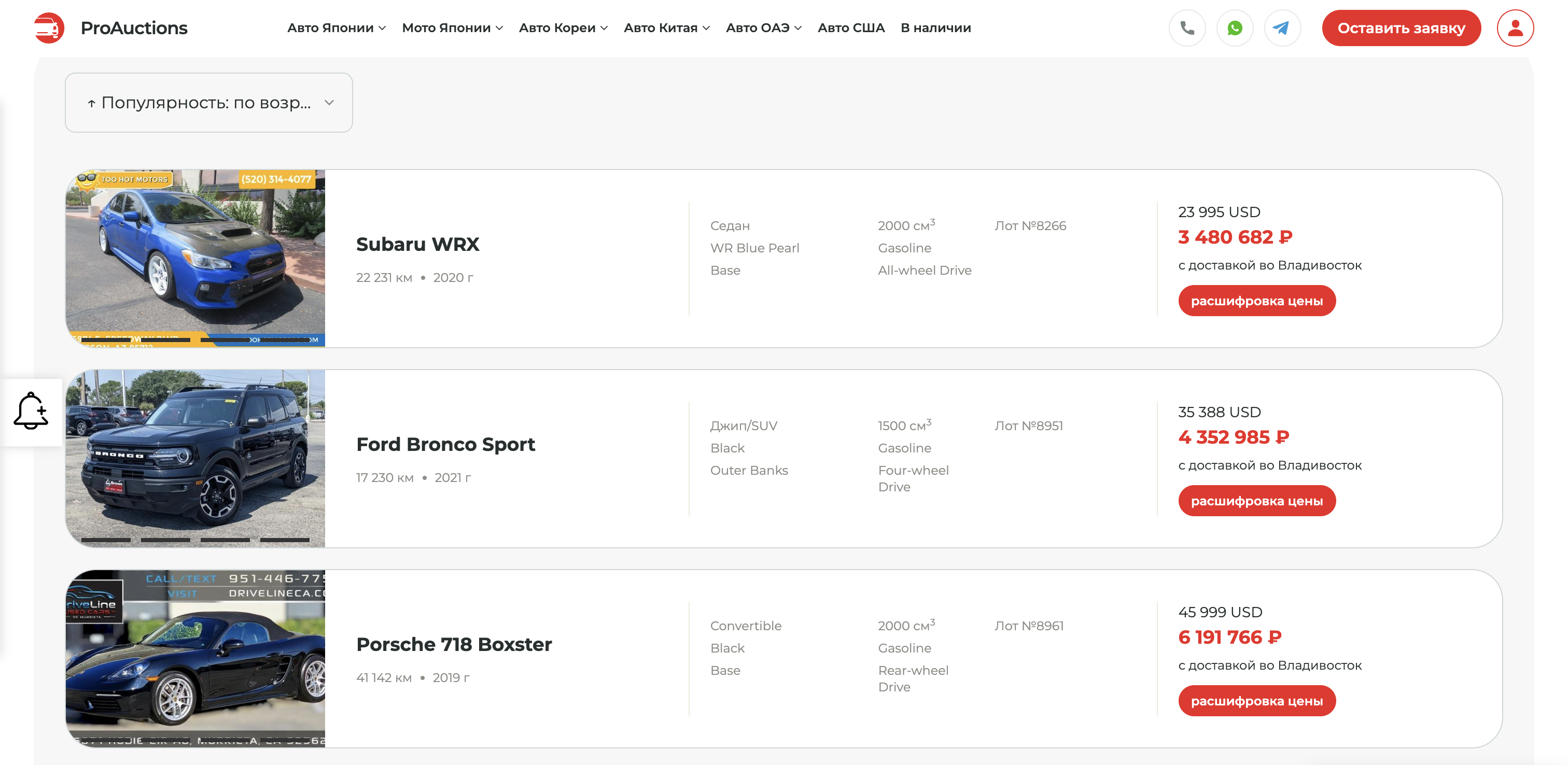Expand Авто Кореи menu

click(x=563, y=28)
